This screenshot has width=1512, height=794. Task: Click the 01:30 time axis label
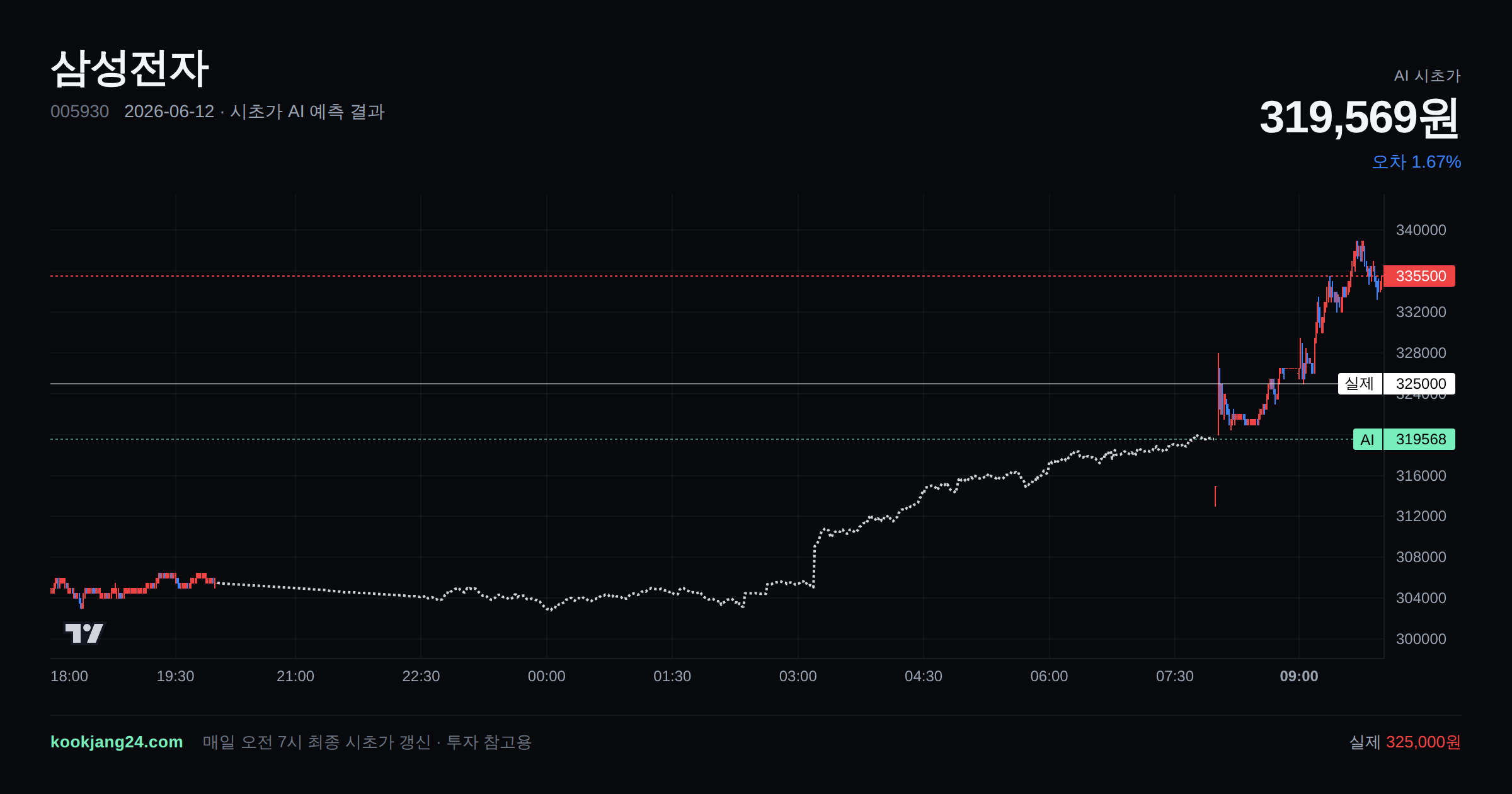point(672,676)
